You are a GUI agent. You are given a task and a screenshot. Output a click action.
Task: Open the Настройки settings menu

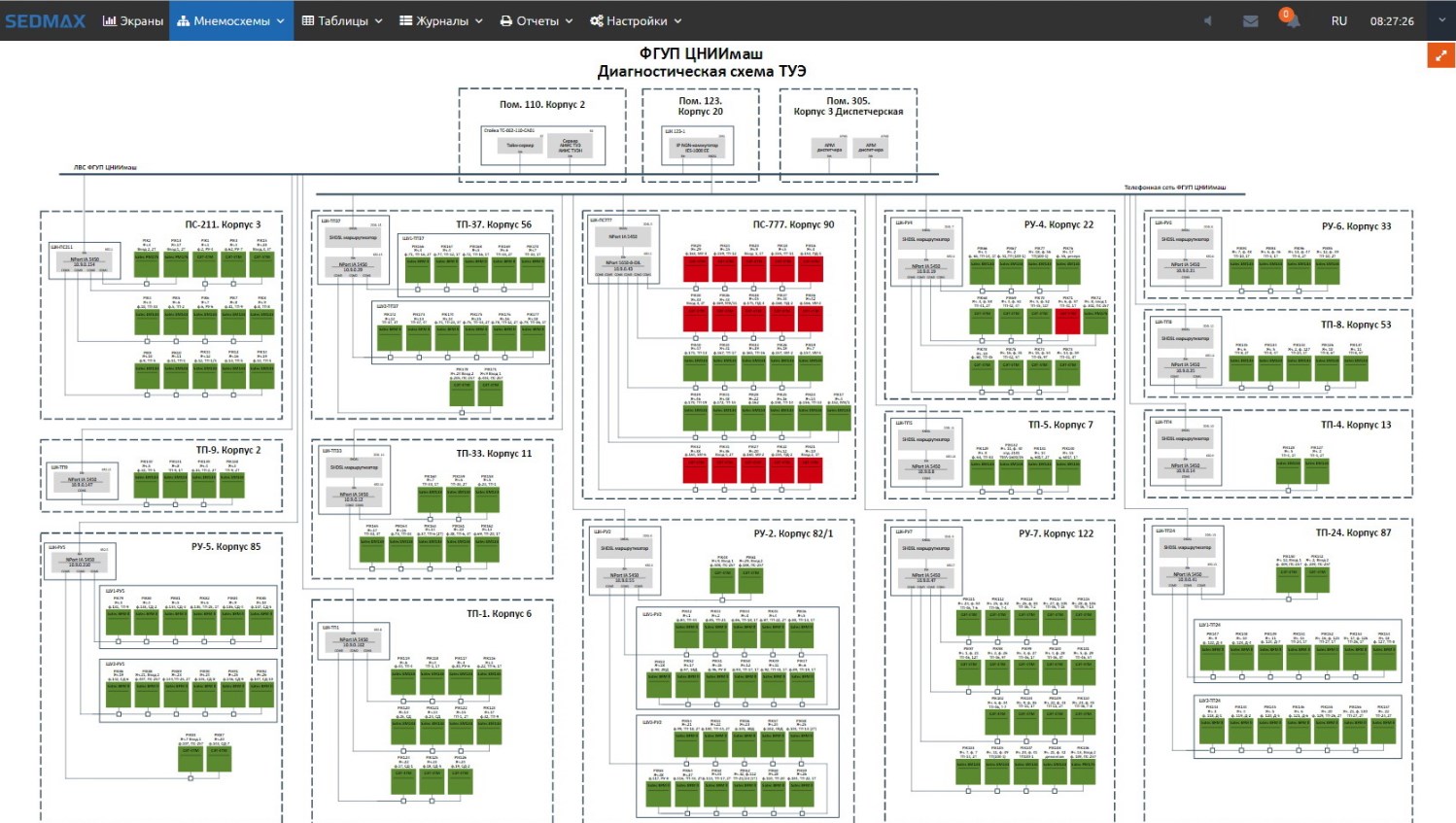[x=636, y=20]
